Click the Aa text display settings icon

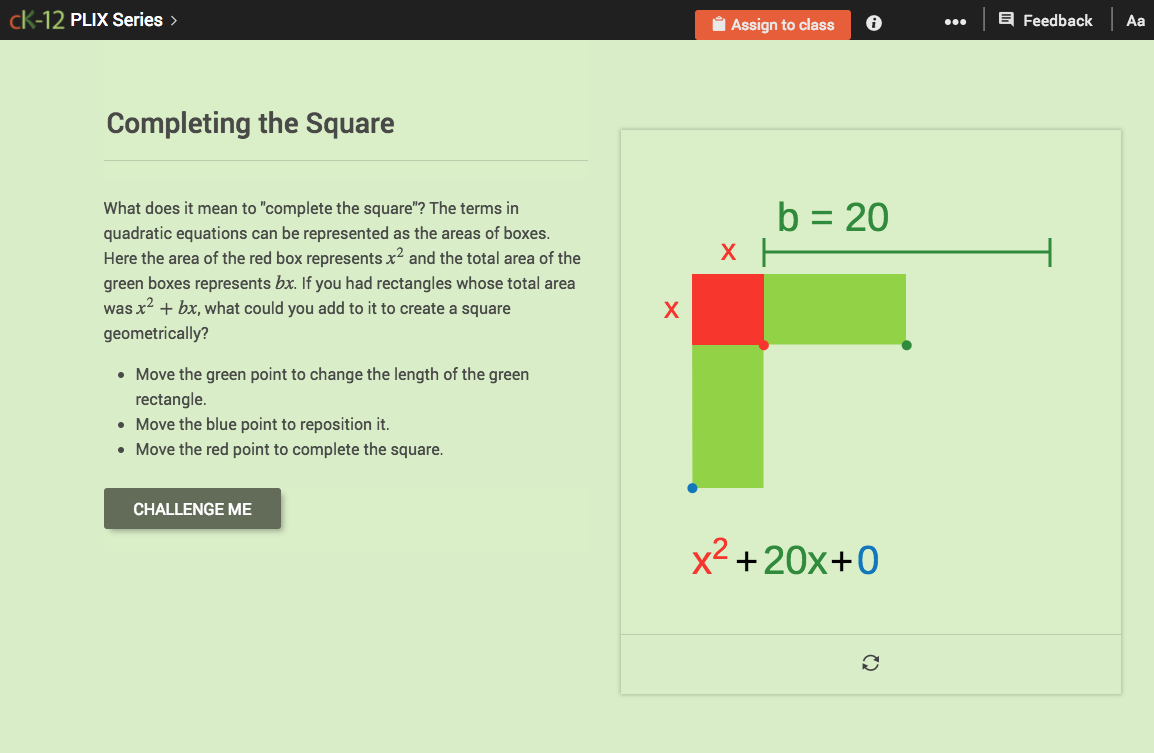pyautogui.click(x=1135, y=20)
